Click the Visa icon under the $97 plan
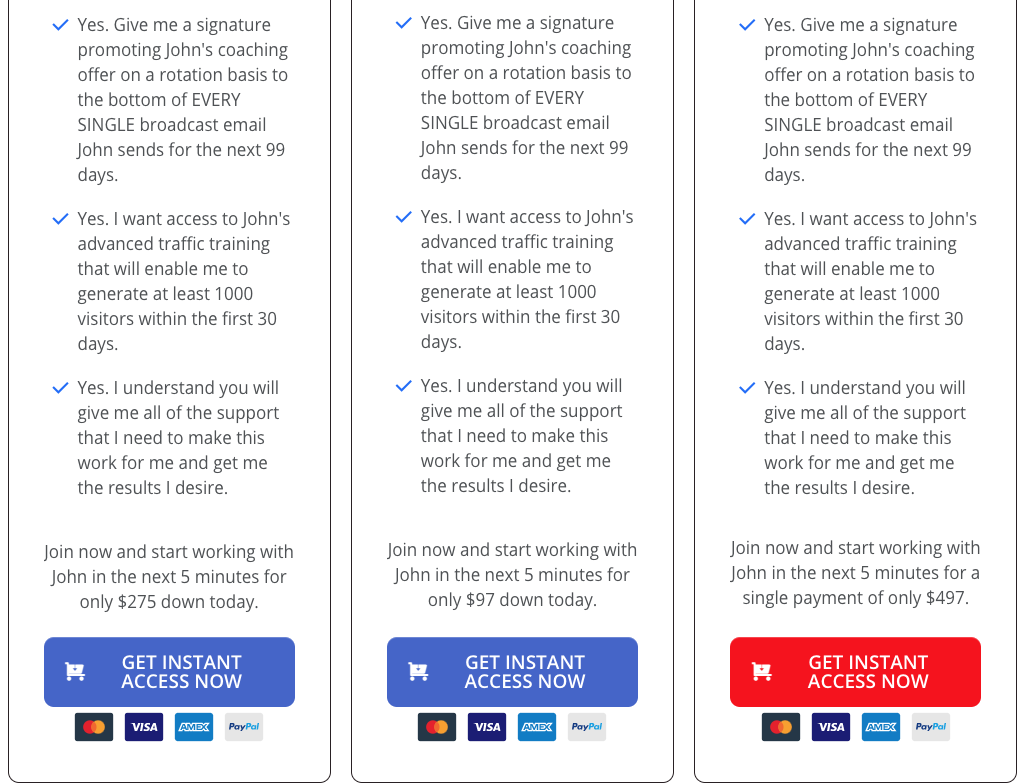This screenshot has height=784, width=1025. [487, 727]
